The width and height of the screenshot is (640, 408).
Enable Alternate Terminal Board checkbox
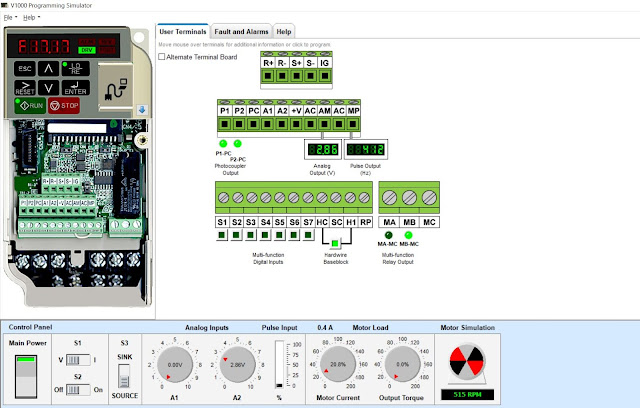(x=162, y=57)
